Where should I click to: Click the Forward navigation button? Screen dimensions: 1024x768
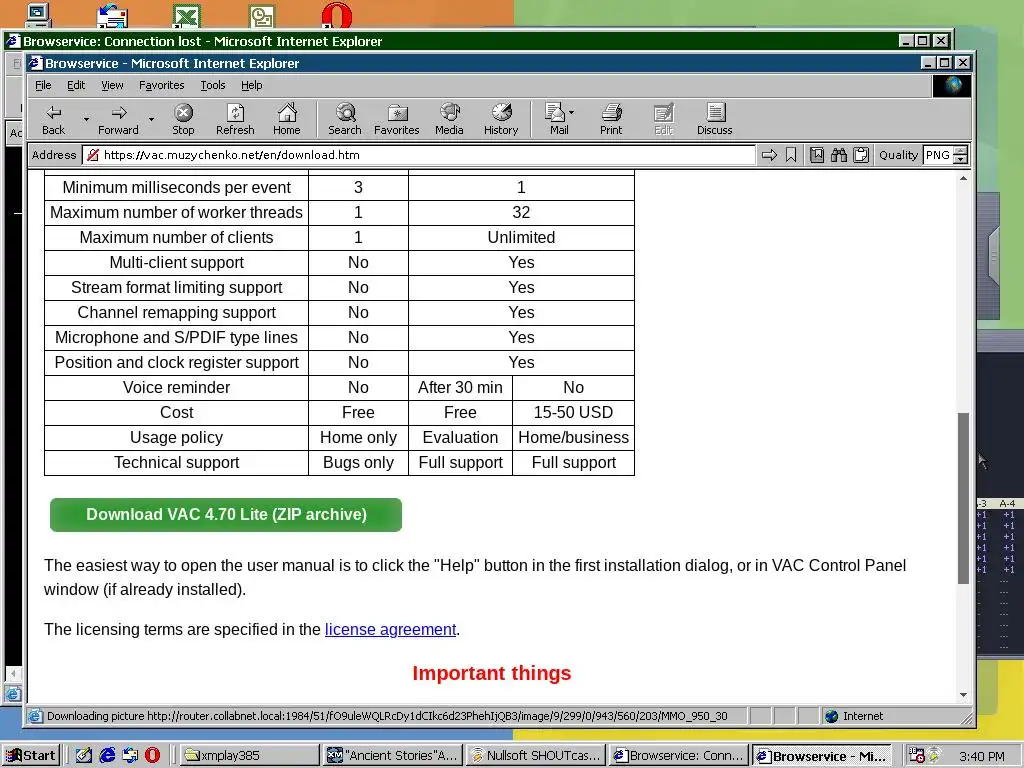[118, 120]
